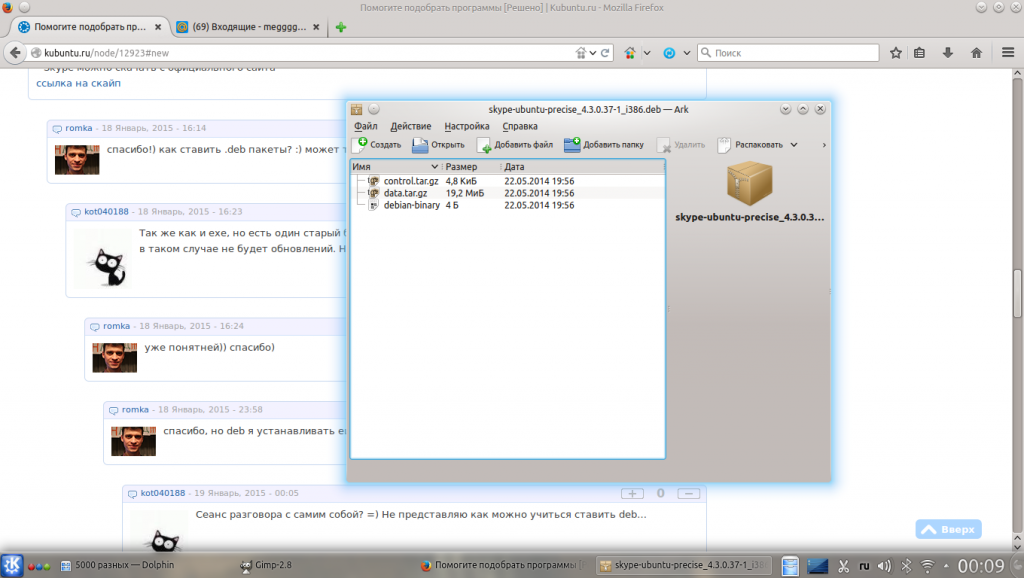Sort the archive list by the Размер column
This screenshot has width=1024, height=578.
pos(470,167)
